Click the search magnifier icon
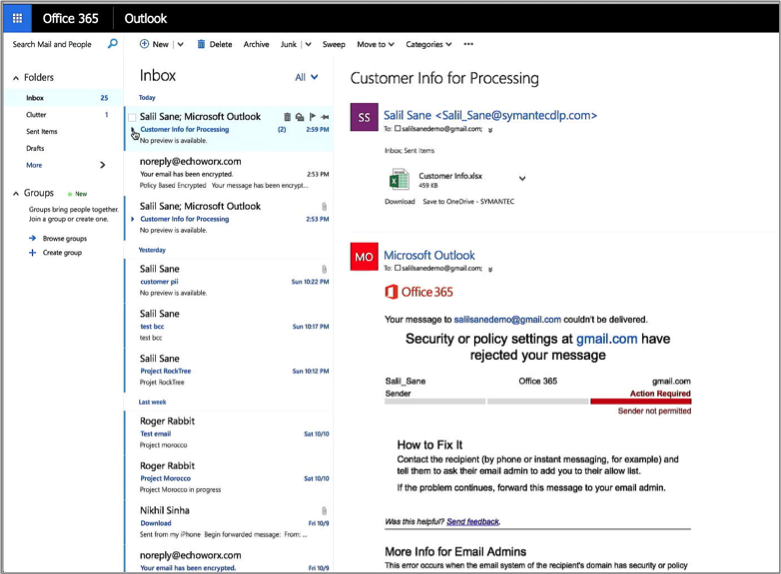 tap(113, 44)
